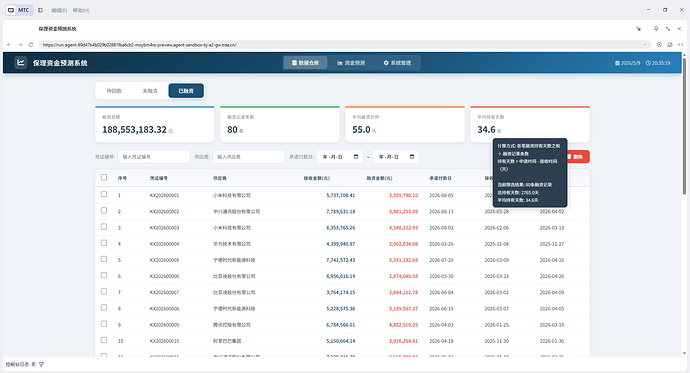
Task: Click the bar chart icon of 资金预测
Action: [x=340, y=63]
